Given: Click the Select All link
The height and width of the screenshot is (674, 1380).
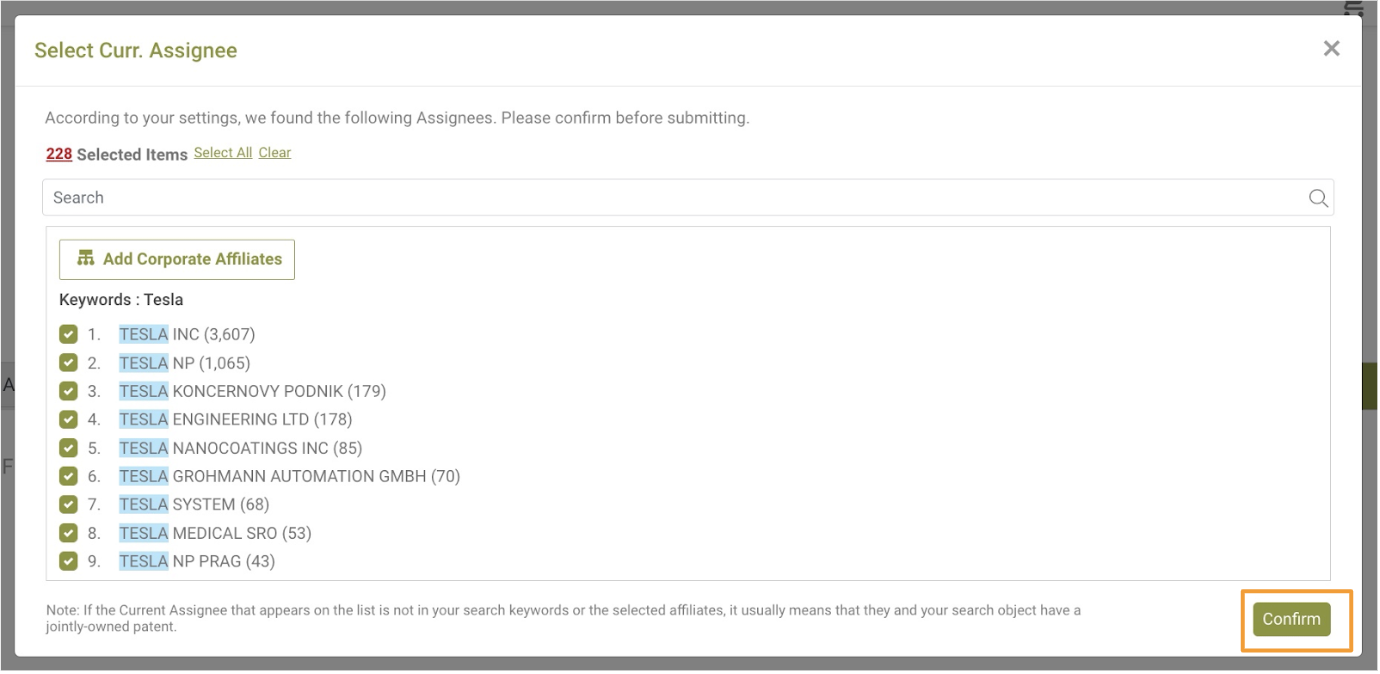Looking at the screenshot, I should click(223, 153).
